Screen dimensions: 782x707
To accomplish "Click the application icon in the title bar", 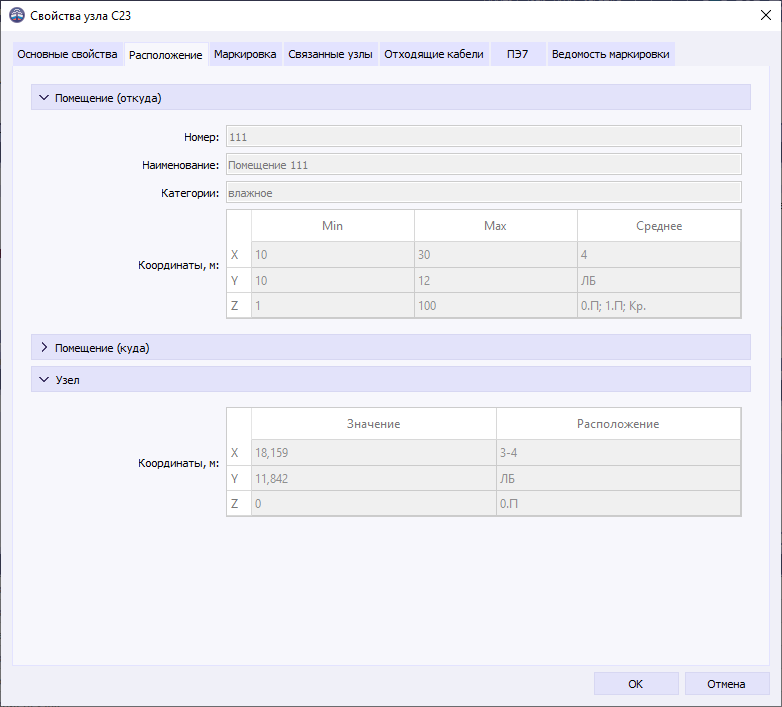I will coord(16,15).
